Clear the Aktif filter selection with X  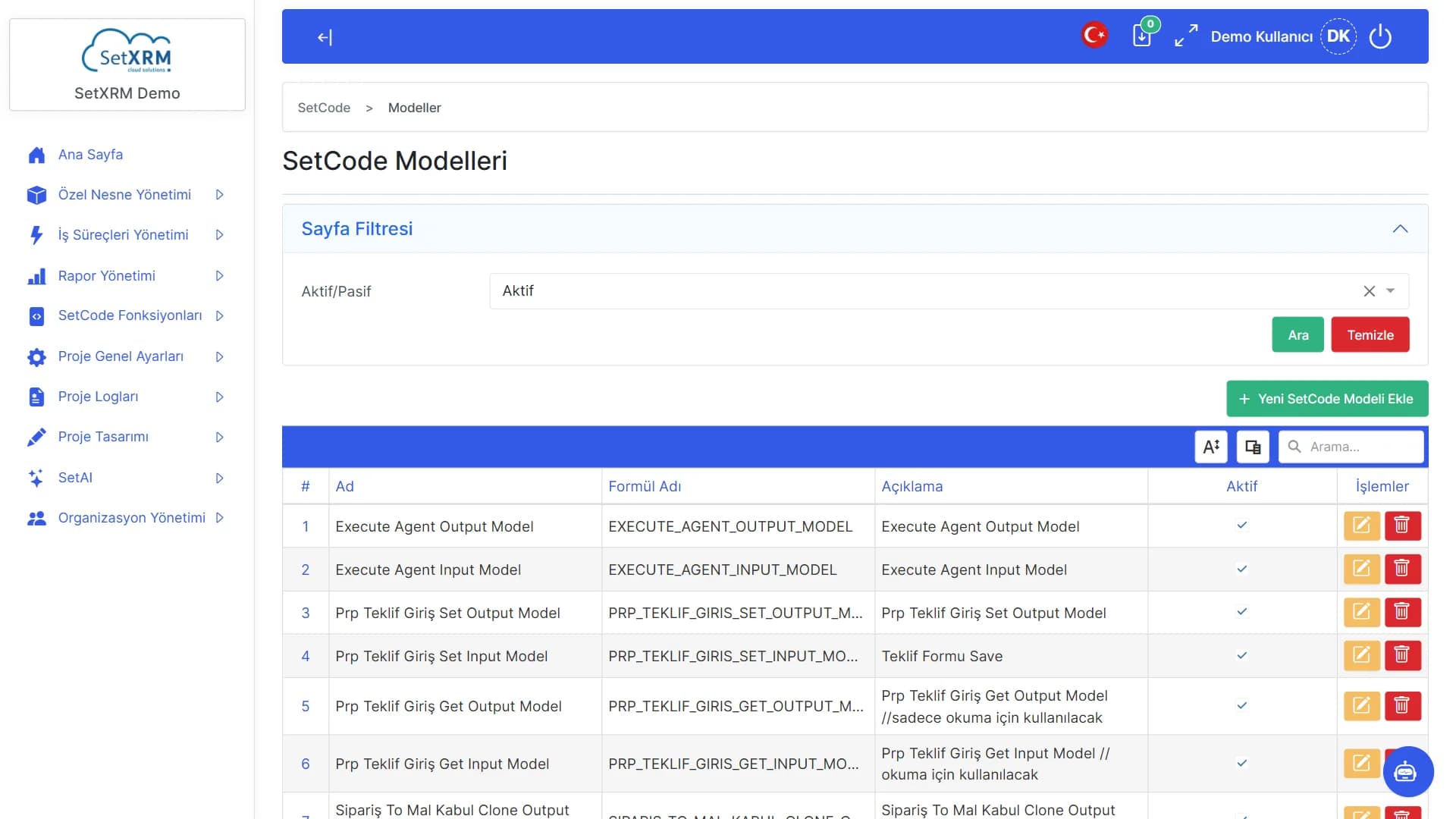[x=1369, y=291]
